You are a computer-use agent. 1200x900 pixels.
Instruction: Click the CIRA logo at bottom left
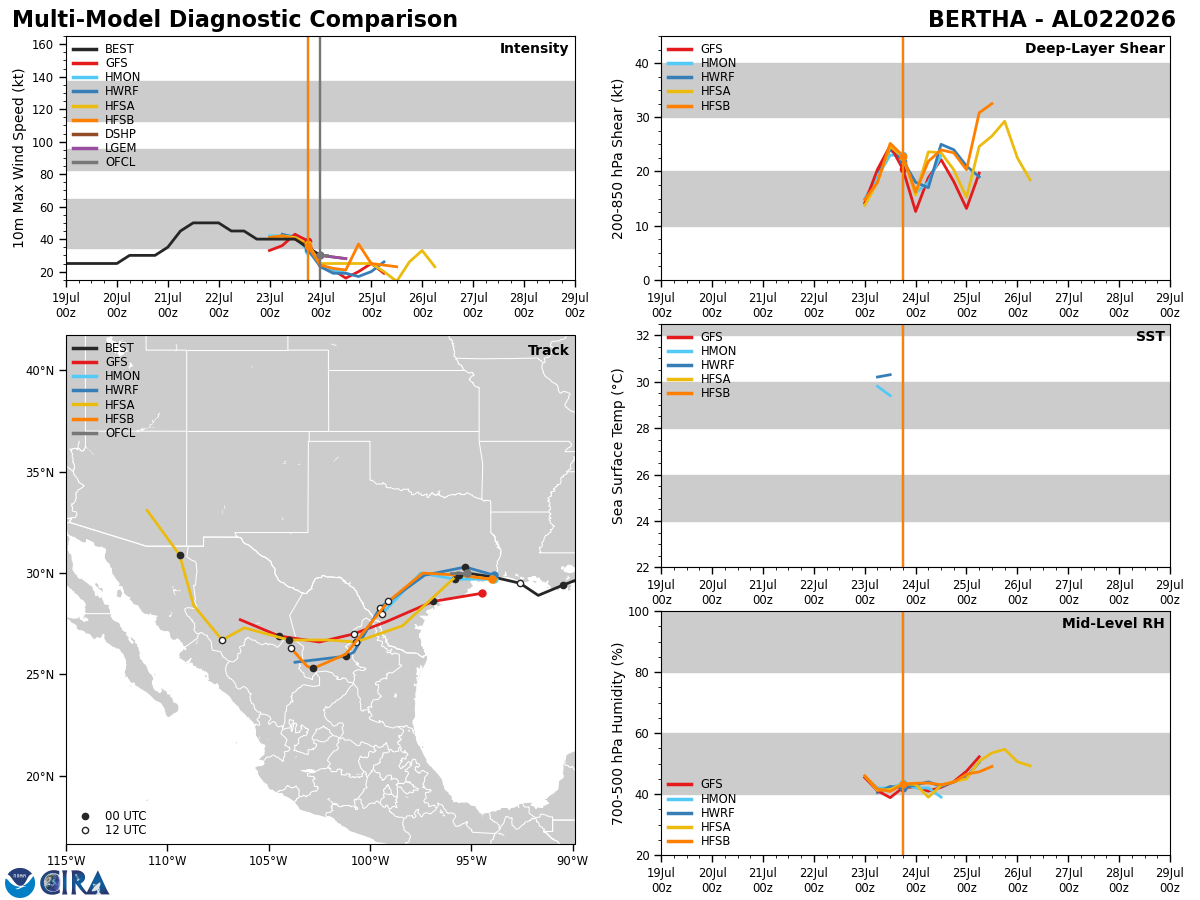75,883
